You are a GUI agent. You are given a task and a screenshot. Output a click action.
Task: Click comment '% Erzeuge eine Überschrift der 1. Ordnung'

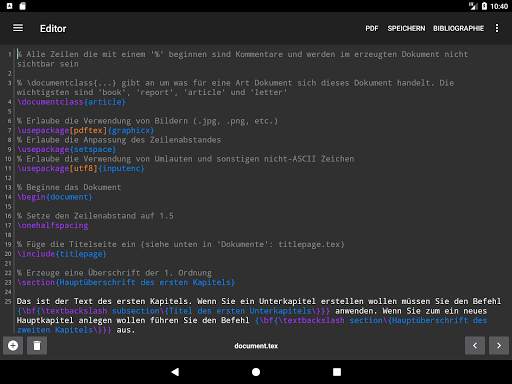coord(114,273)
